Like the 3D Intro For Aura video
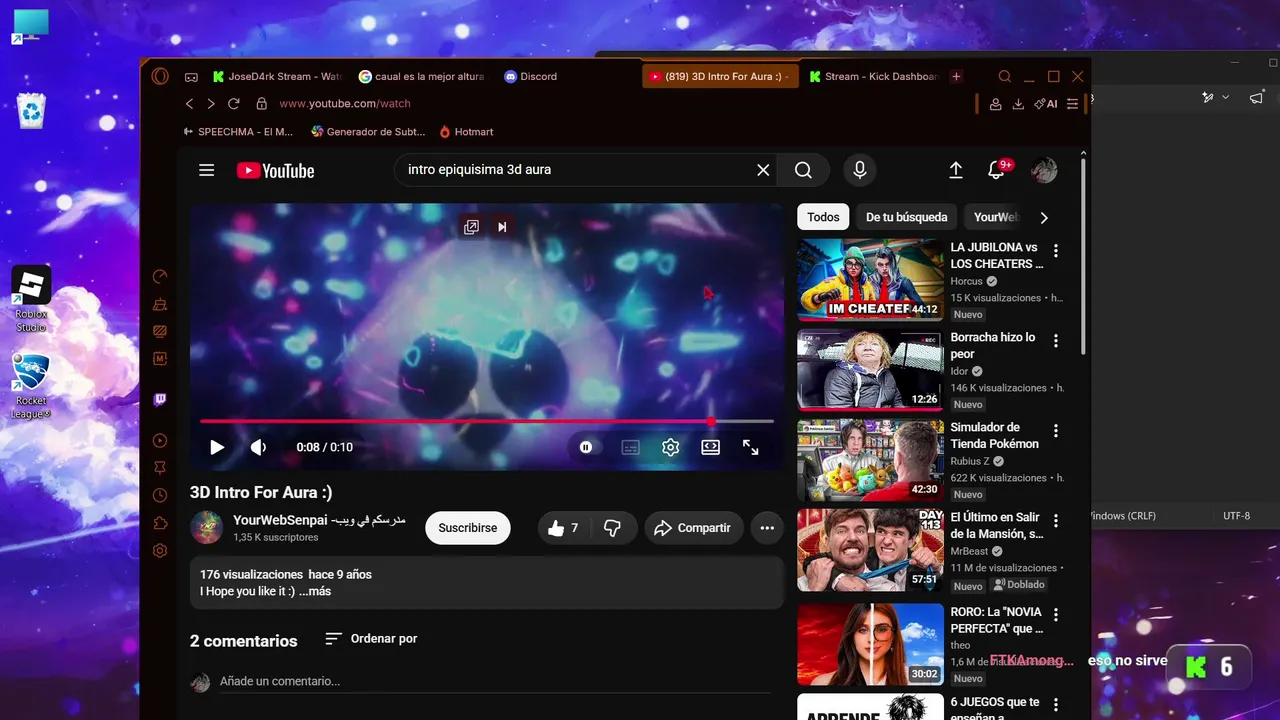1280x720 pixels. 565,528
